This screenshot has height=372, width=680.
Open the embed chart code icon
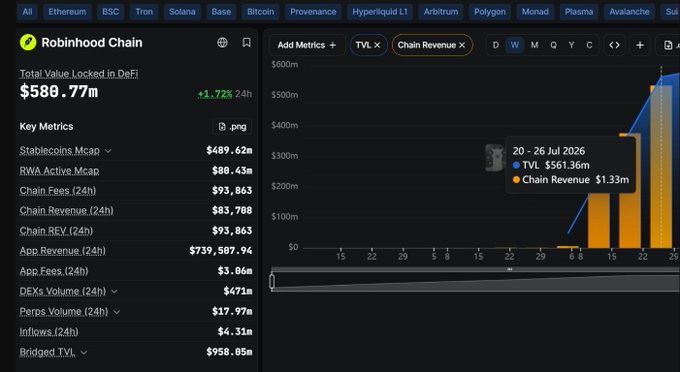coord(614,45)
